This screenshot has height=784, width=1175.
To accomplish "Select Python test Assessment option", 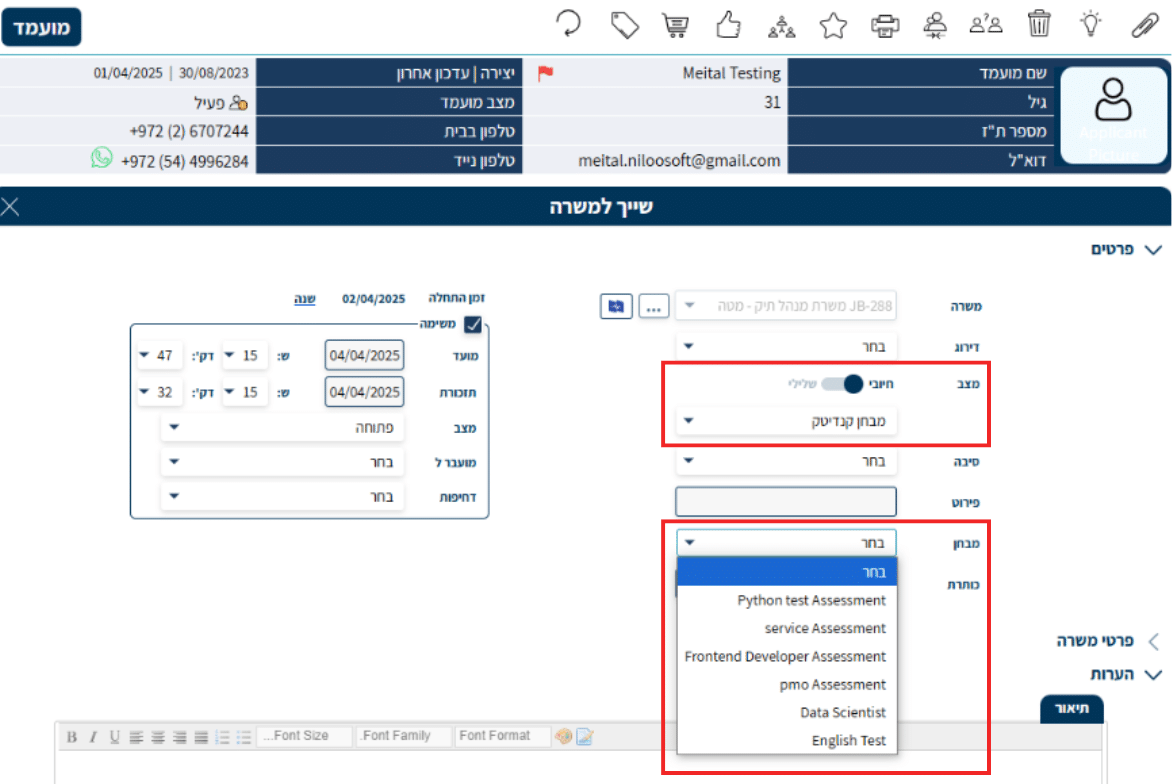I will [x=787, y=600].
